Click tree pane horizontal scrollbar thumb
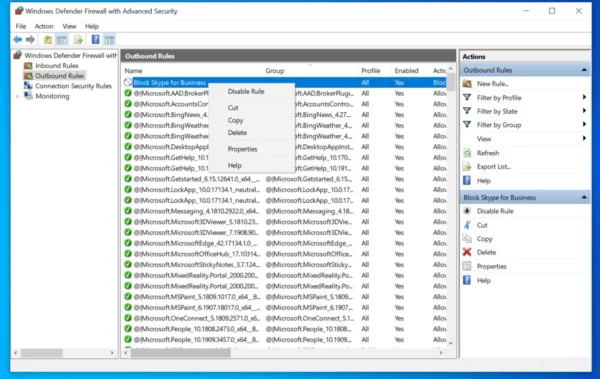Viewport: 600px width, 379px height. pyautogui.click(x=41, y=353)
